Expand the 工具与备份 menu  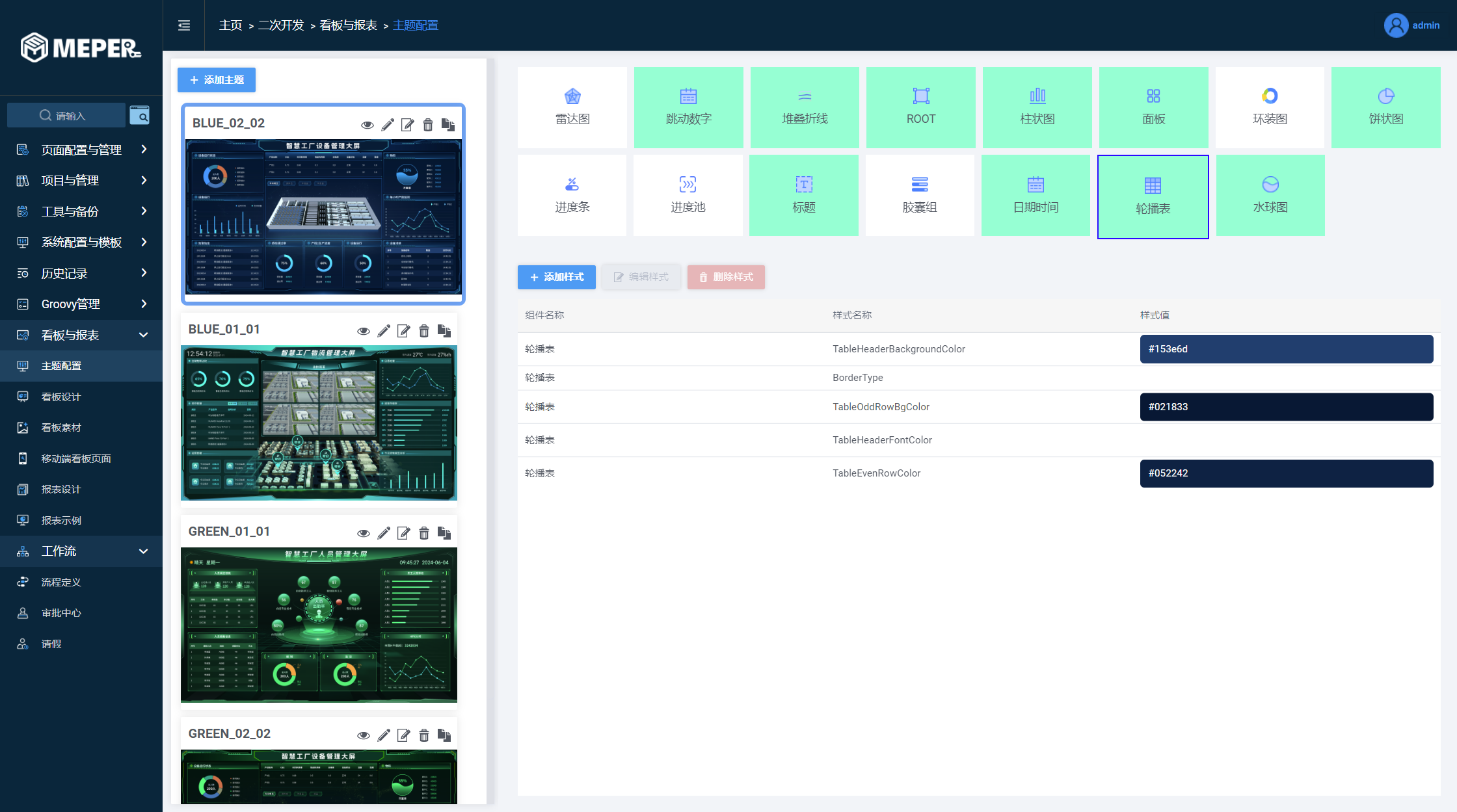point(81,211)
